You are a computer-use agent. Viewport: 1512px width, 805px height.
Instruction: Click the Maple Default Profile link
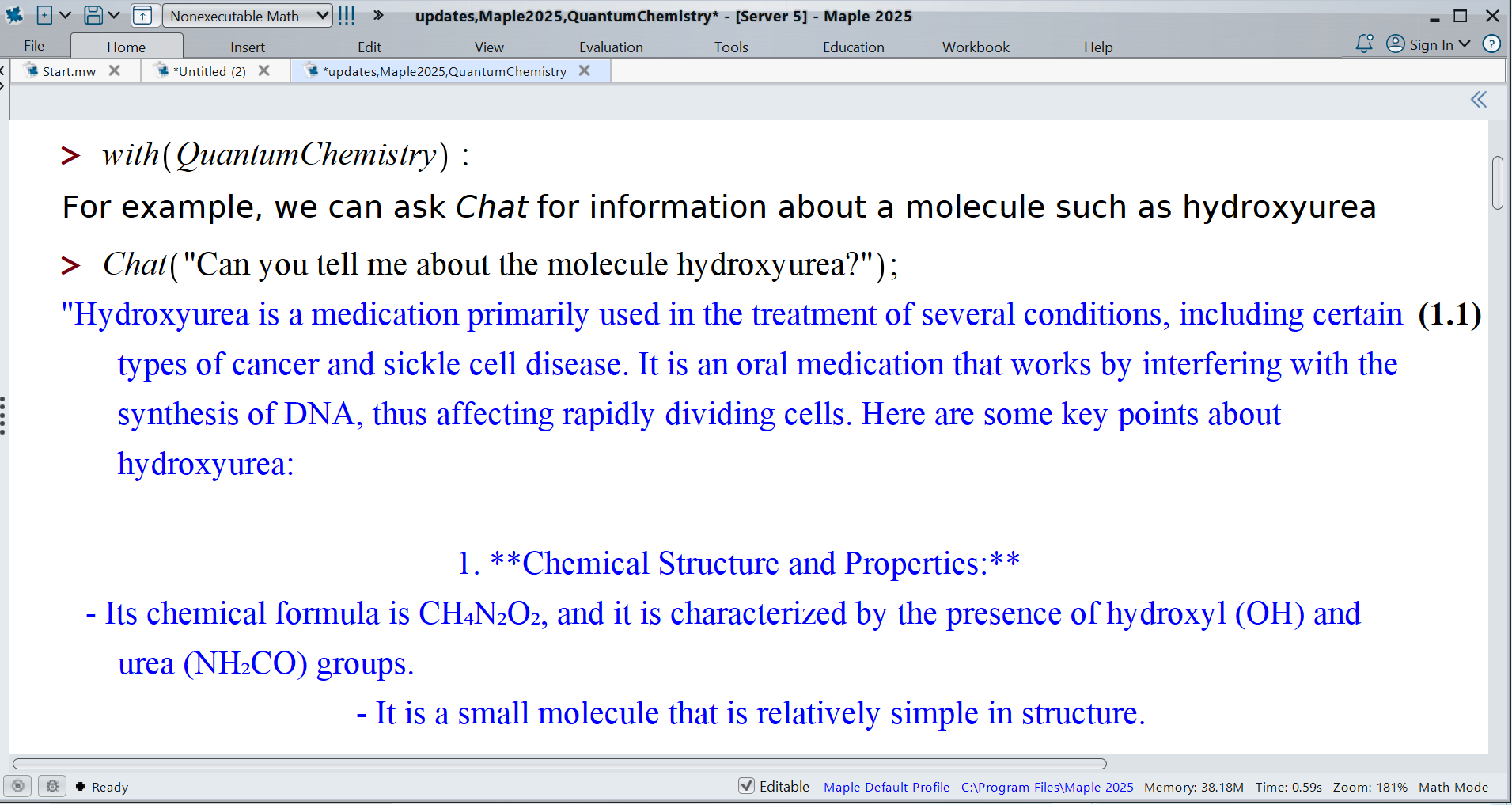[x=886, y=787]
